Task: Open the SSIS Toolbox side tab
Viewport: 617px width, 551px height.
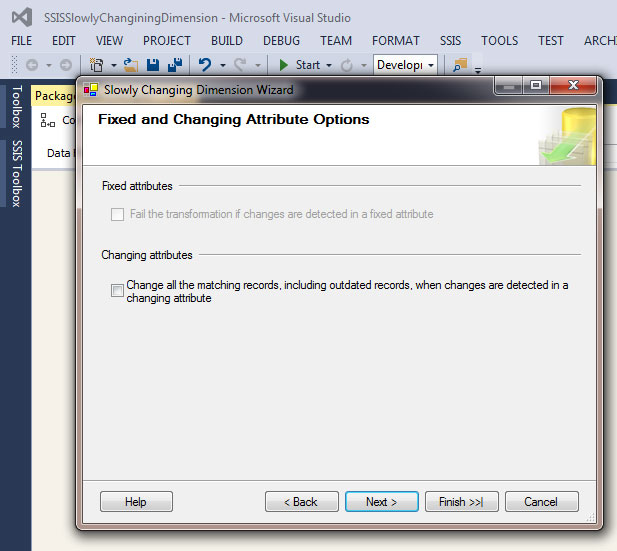Action: click(16, 174)
